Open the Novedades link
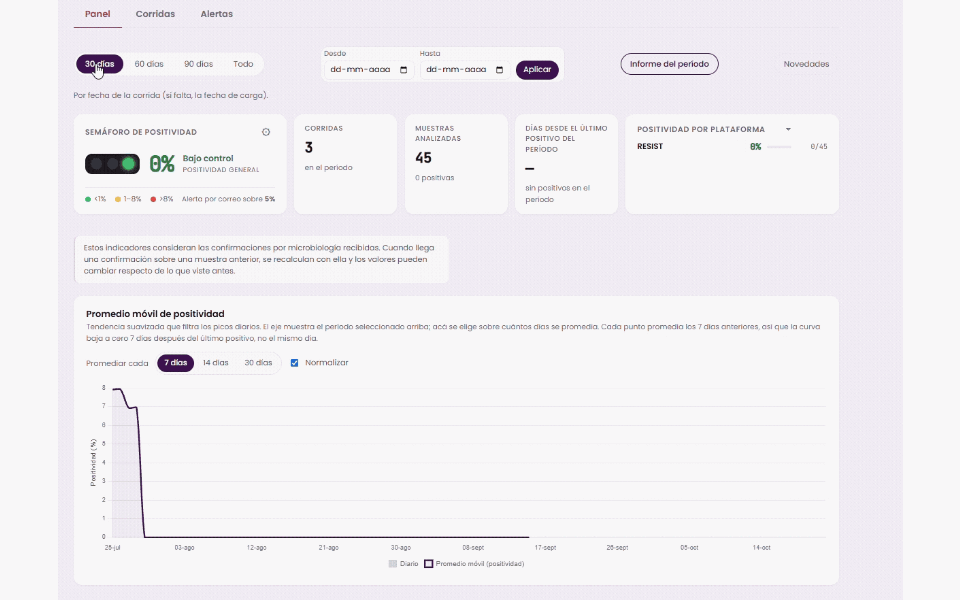960x600 pixels. (806, 64)
